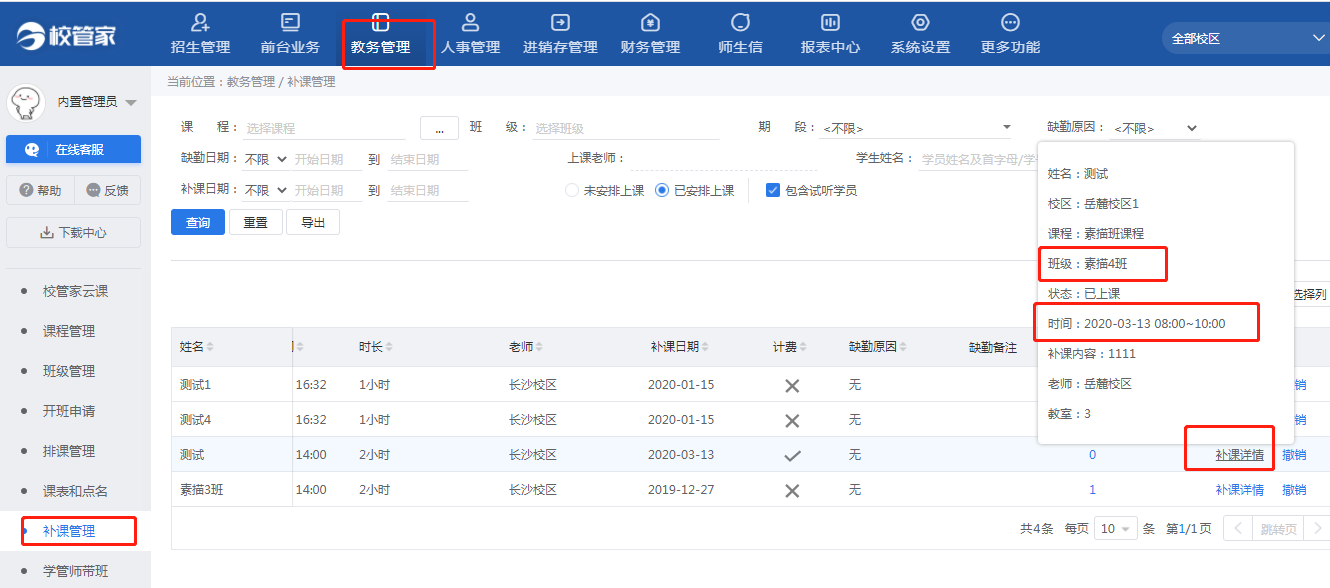Open the per-page 10 dropdown
The height and width of the screenshot is (588, 1330).
1116,529
